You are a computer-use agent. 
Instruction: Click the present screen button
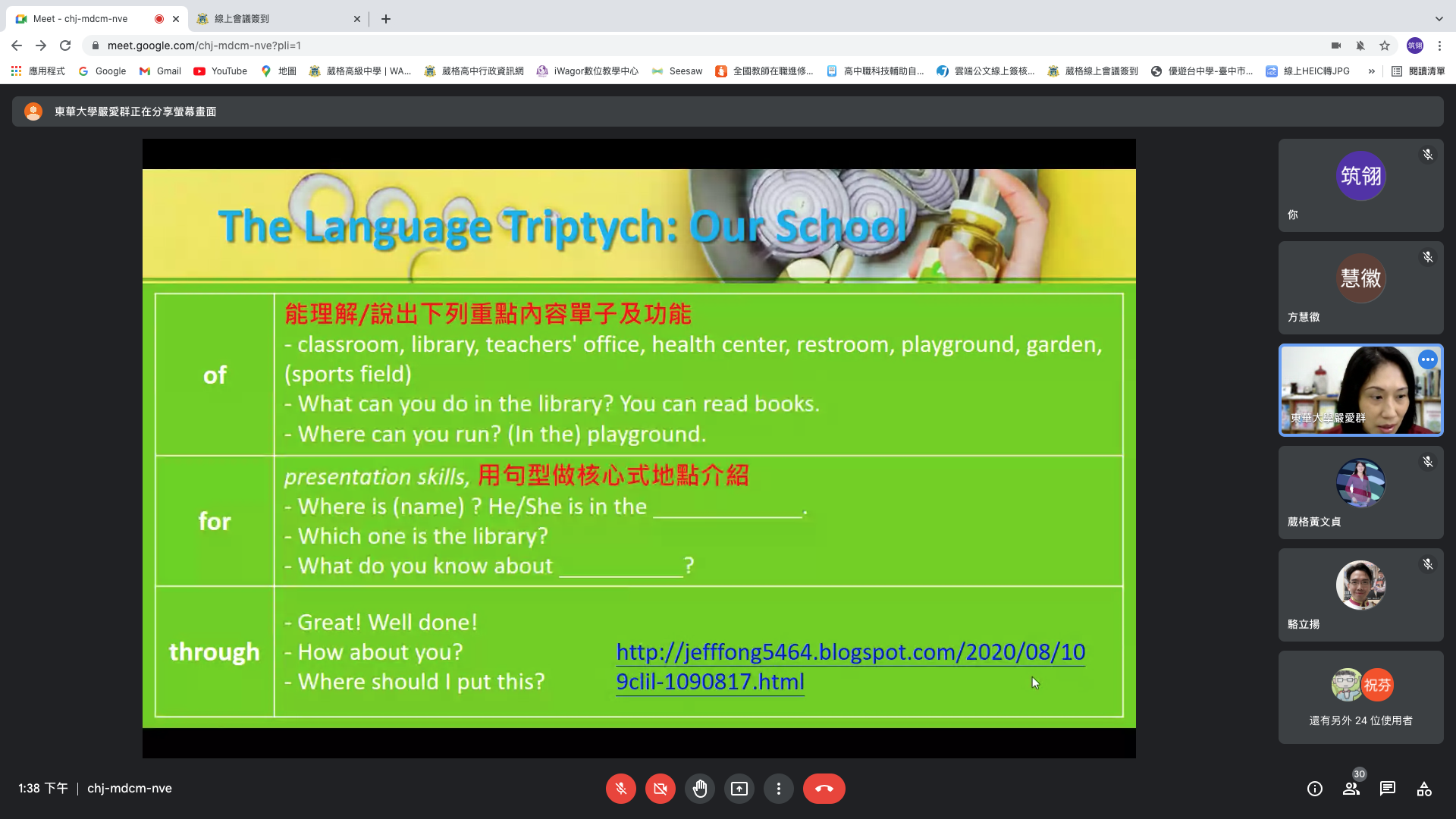(x=739, y=789)
